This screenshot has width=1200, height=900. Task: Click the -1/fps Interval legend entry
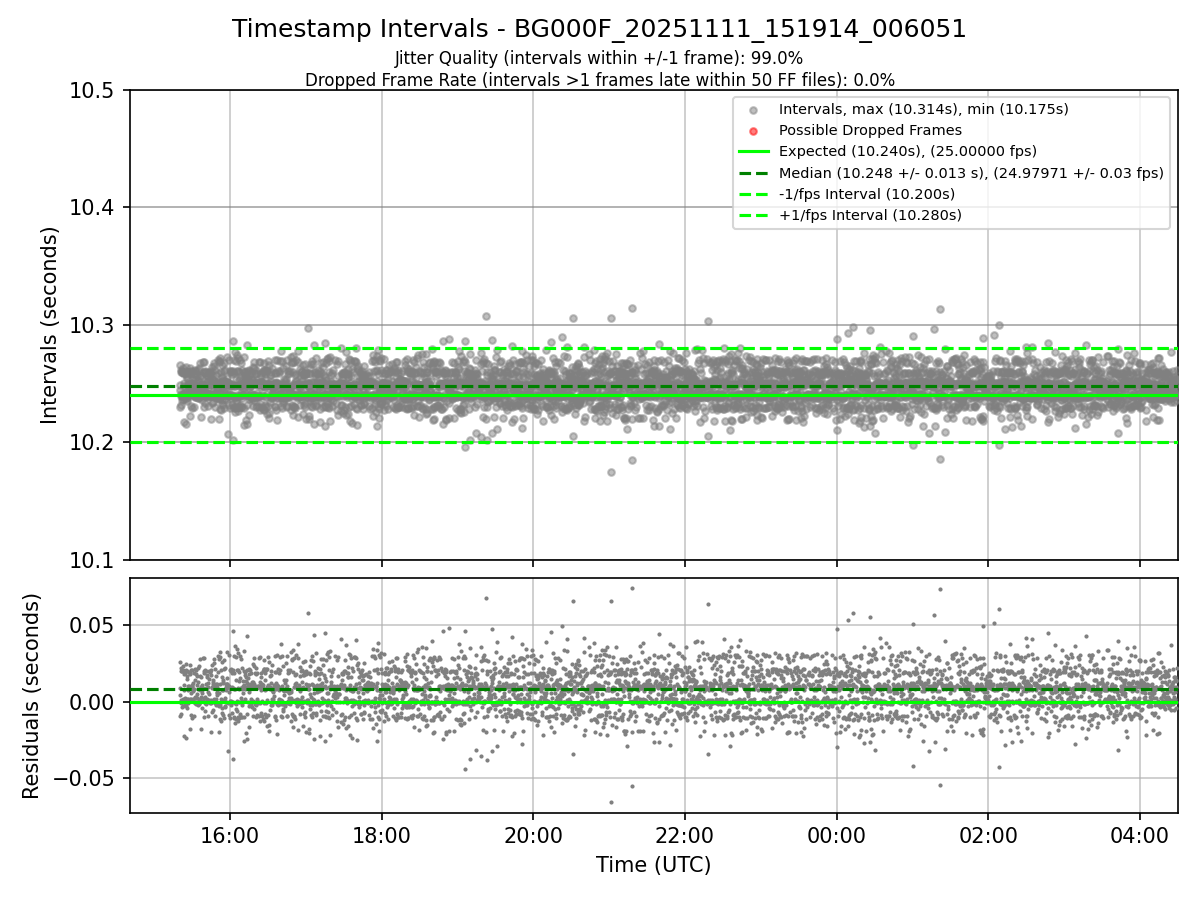866,194
